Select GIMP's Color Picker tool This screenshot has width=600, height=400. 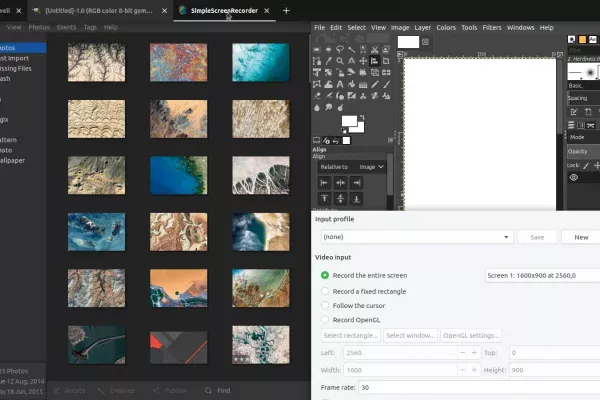[x=328, y=61]
